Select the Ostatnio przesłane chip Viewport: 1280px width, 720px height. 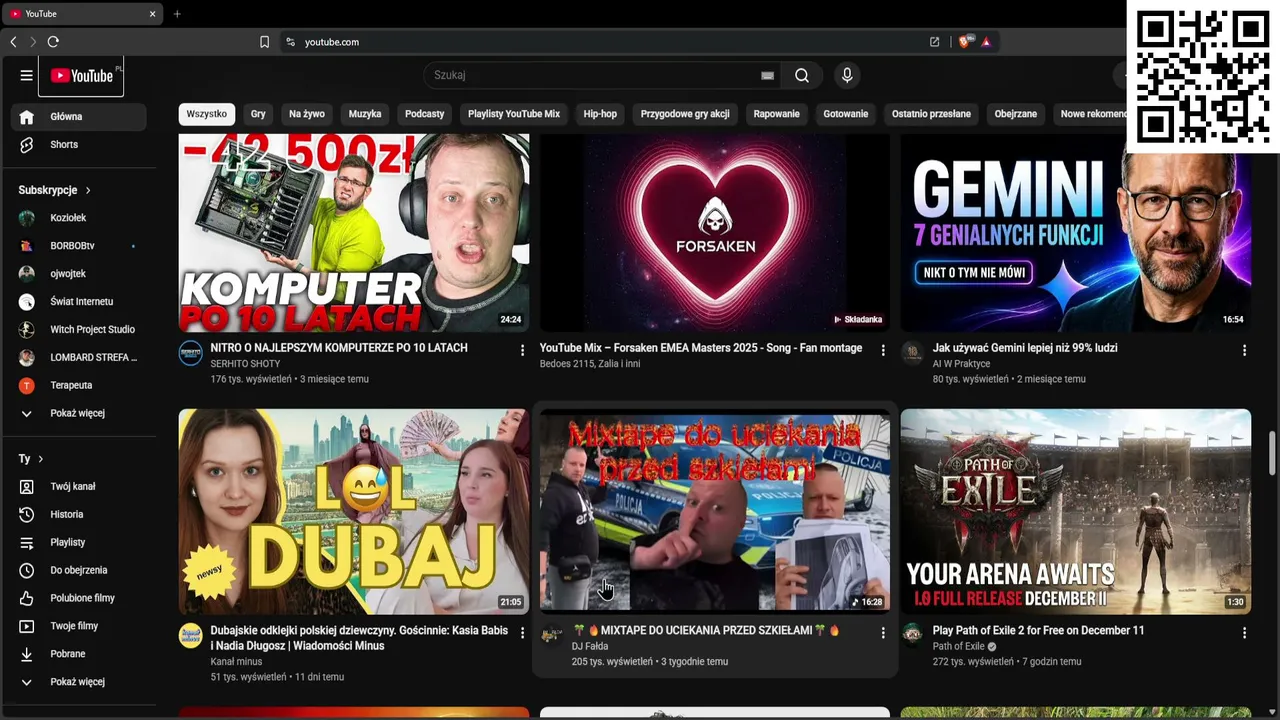point(931,114)
